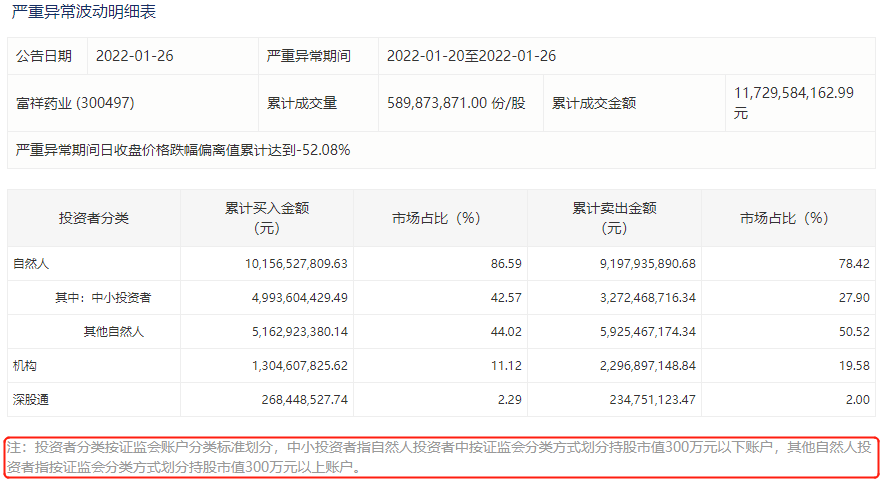This screenshot has width=889, height=487.
Task: Click the share value 11.12
Action: (506, 366)
